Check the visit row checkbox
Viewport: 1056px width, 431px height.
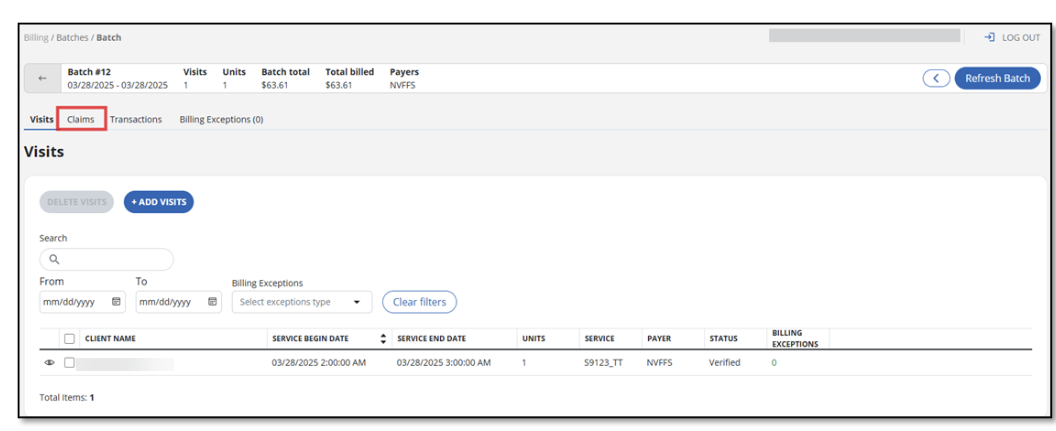70,363
